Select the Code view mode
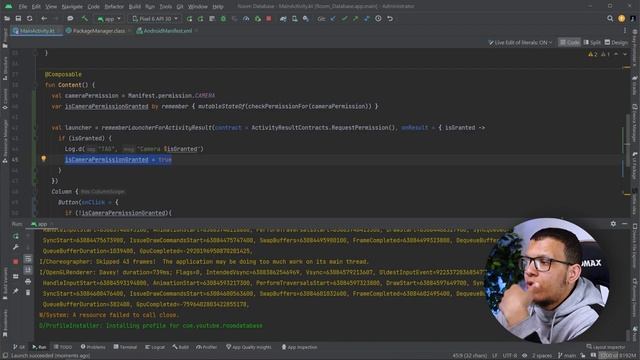Screen dimensions: 640x360 tap(569, 42)
